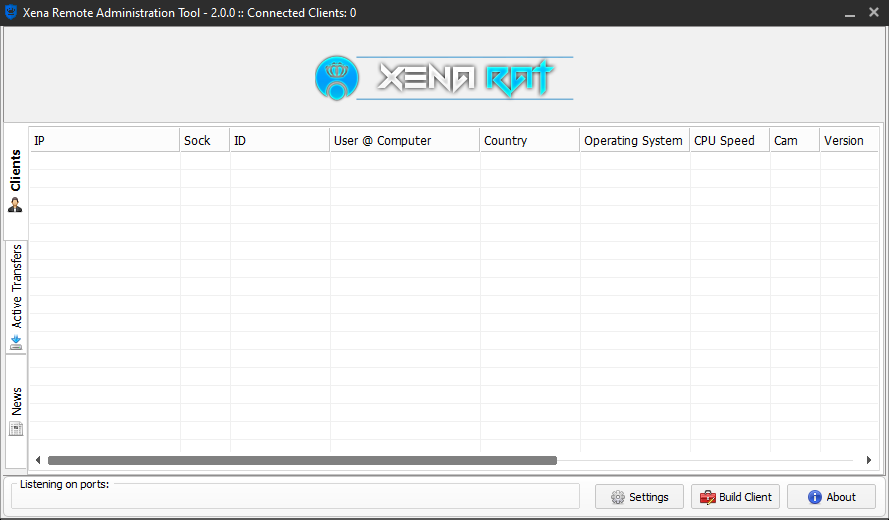
Task: Sort the client list by IP column
Action: [x=104, y=140]
